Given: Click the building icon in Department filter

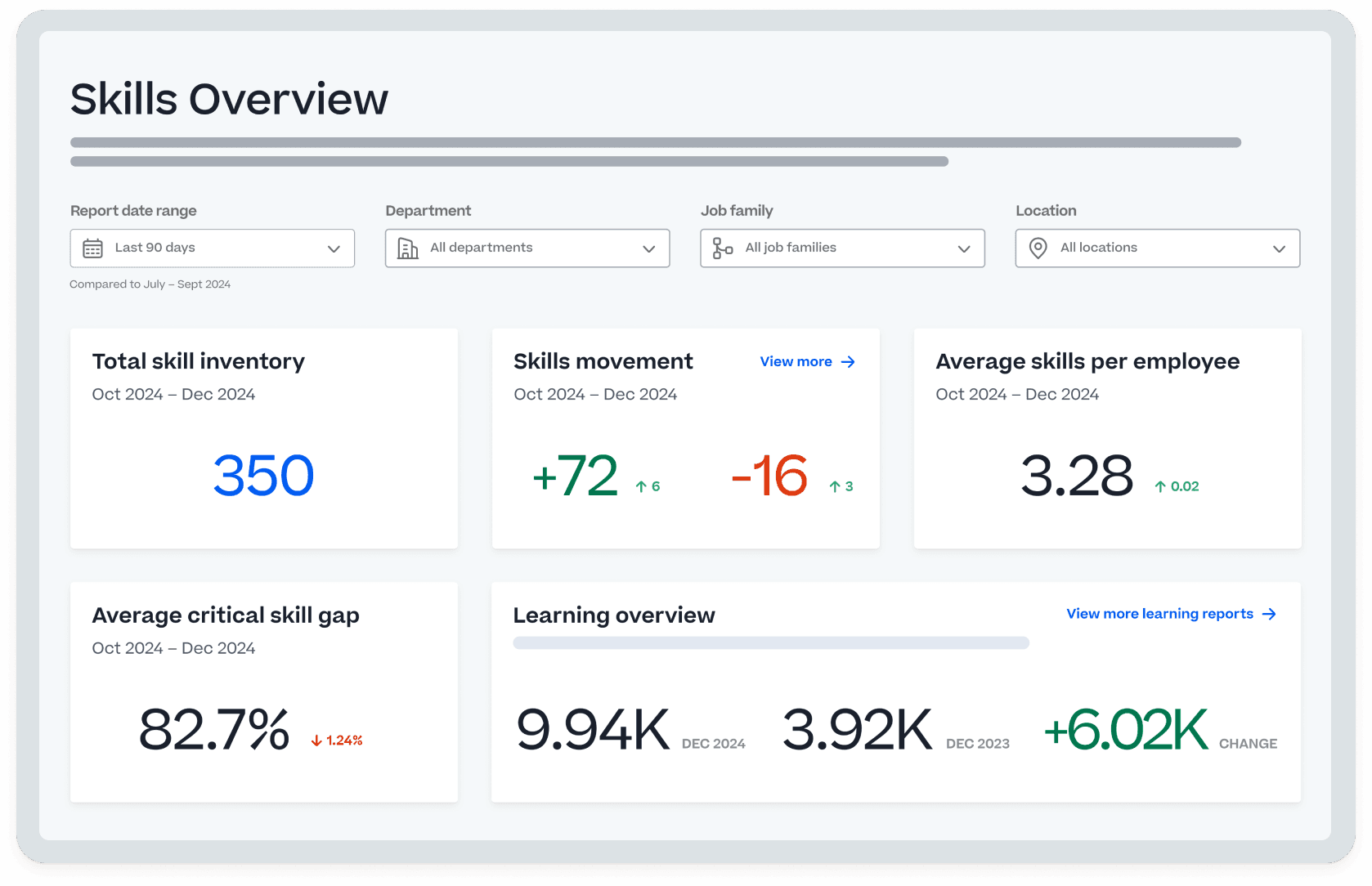Looking at the screenshot, I should point(409,248).
